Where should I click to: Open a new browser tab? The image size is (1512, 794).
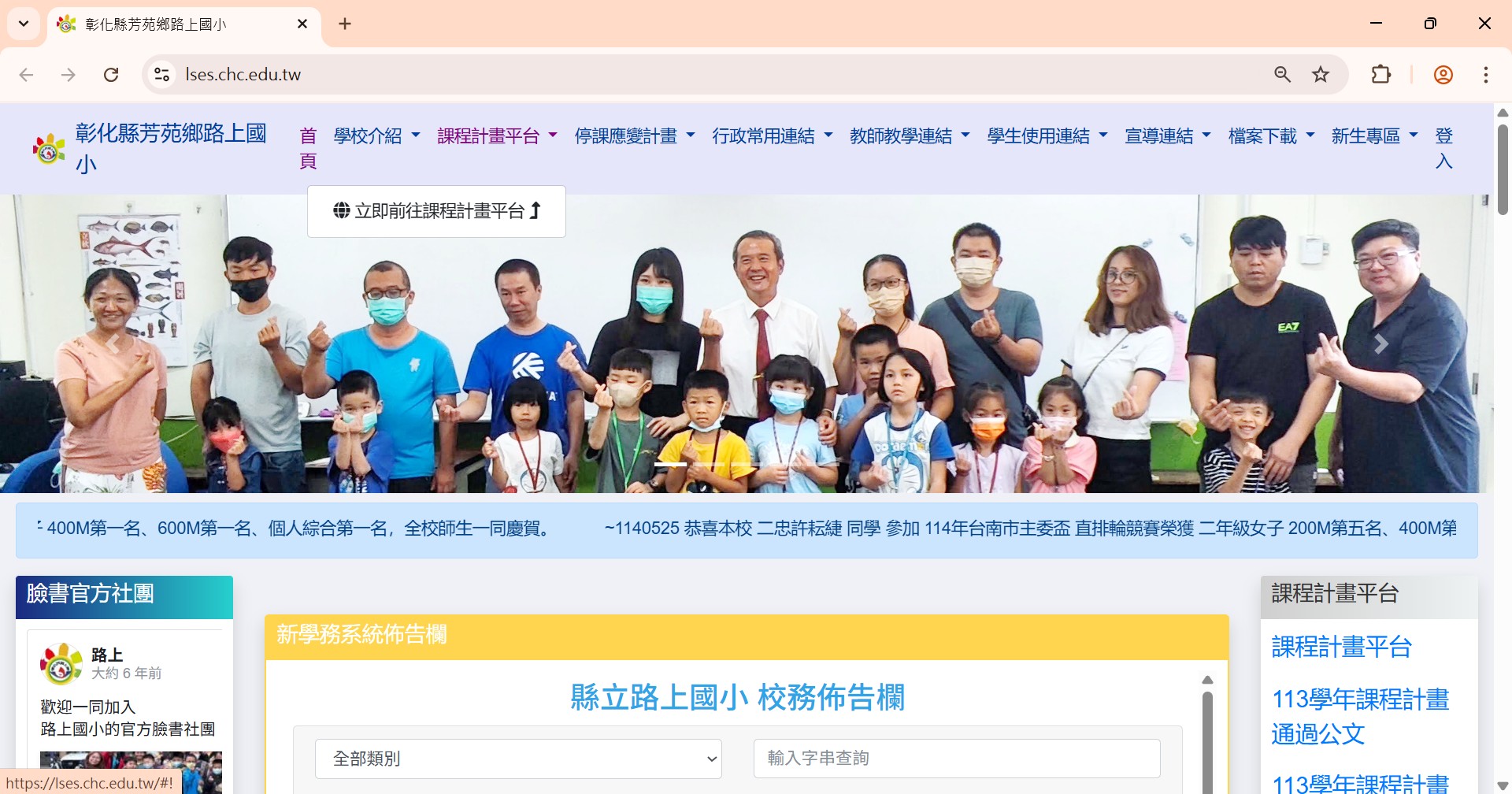345,24
